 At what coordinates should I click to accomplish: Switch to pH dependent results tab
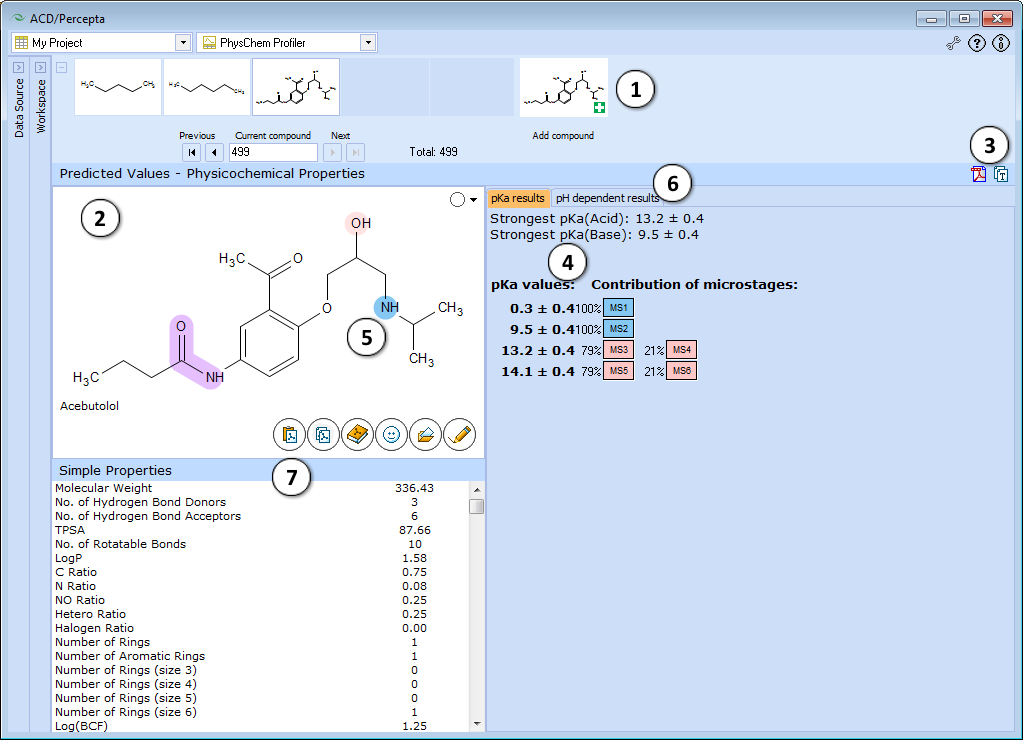pyautogui.click(x=607, y=198)
